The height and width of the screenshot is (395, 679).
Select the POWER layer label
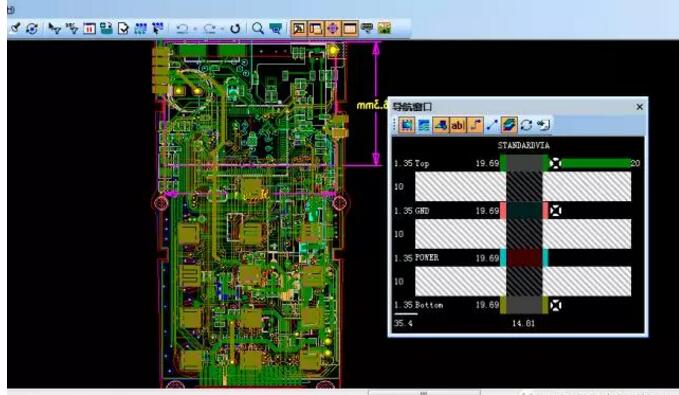coord(427,258)
